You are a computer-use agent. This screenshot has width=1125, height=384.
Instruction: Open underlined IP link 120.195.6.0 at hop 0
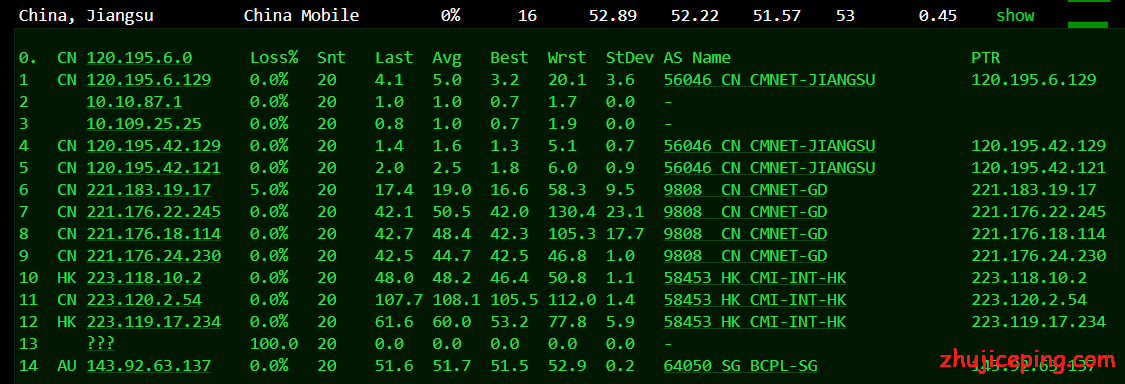point(139,58)
